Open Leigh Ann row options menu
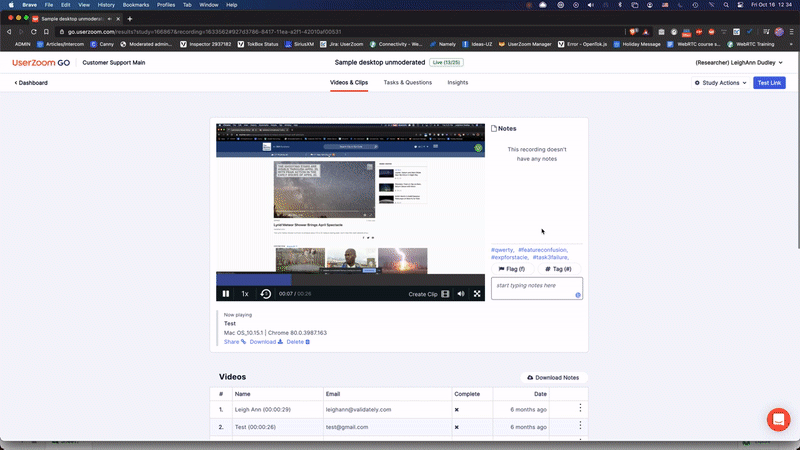The image size is (800, 450). tap(580, 408)
